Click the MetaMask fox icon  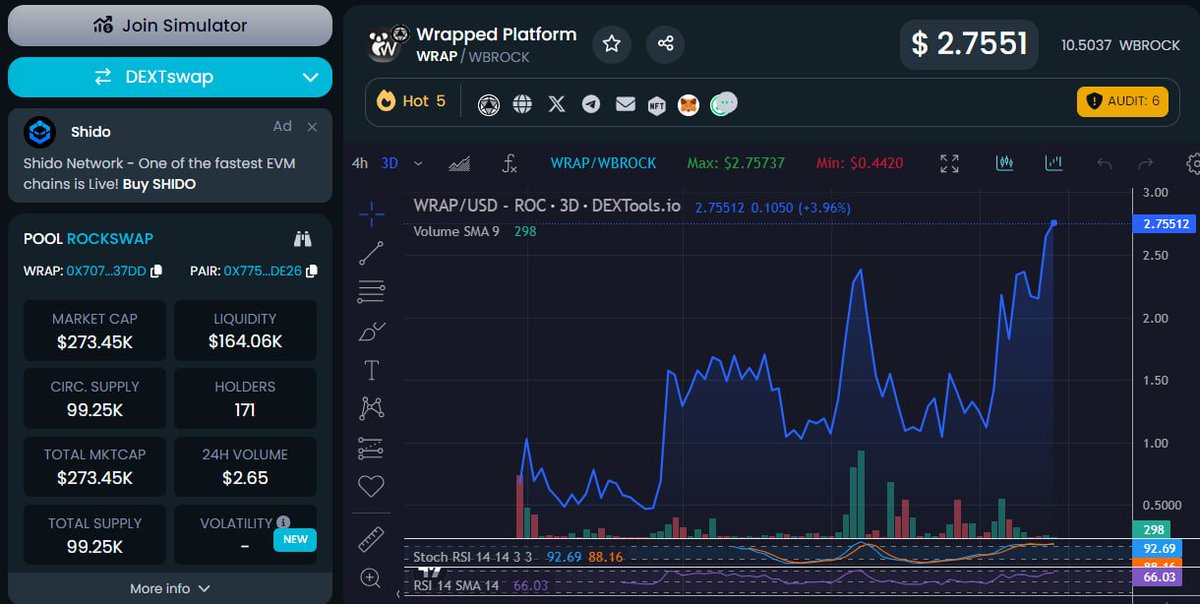click(688, 104)
